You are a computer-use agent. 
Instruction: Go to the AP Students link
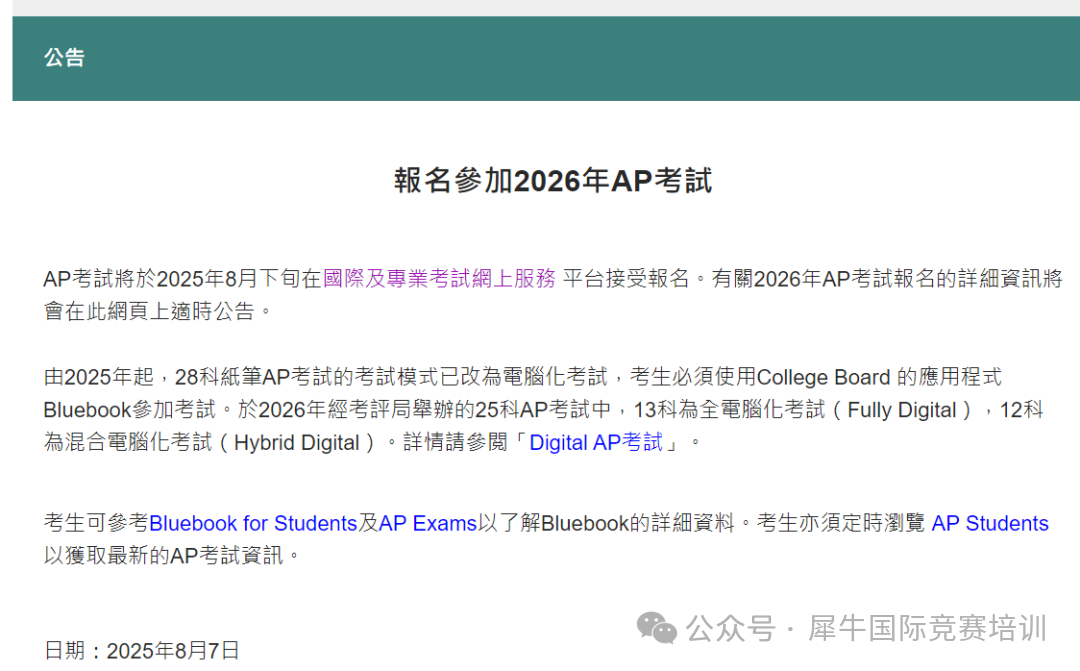[x=989, y=523]
